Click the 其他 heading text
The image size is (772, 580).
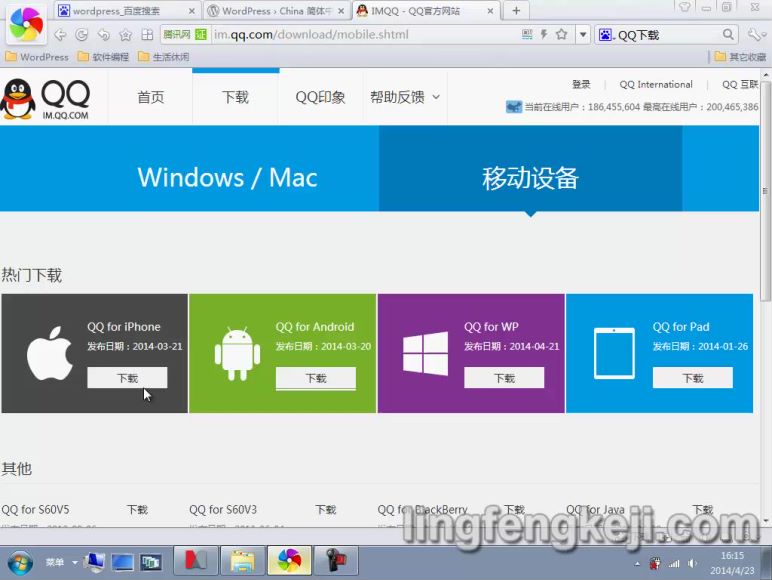pos(17,469)
